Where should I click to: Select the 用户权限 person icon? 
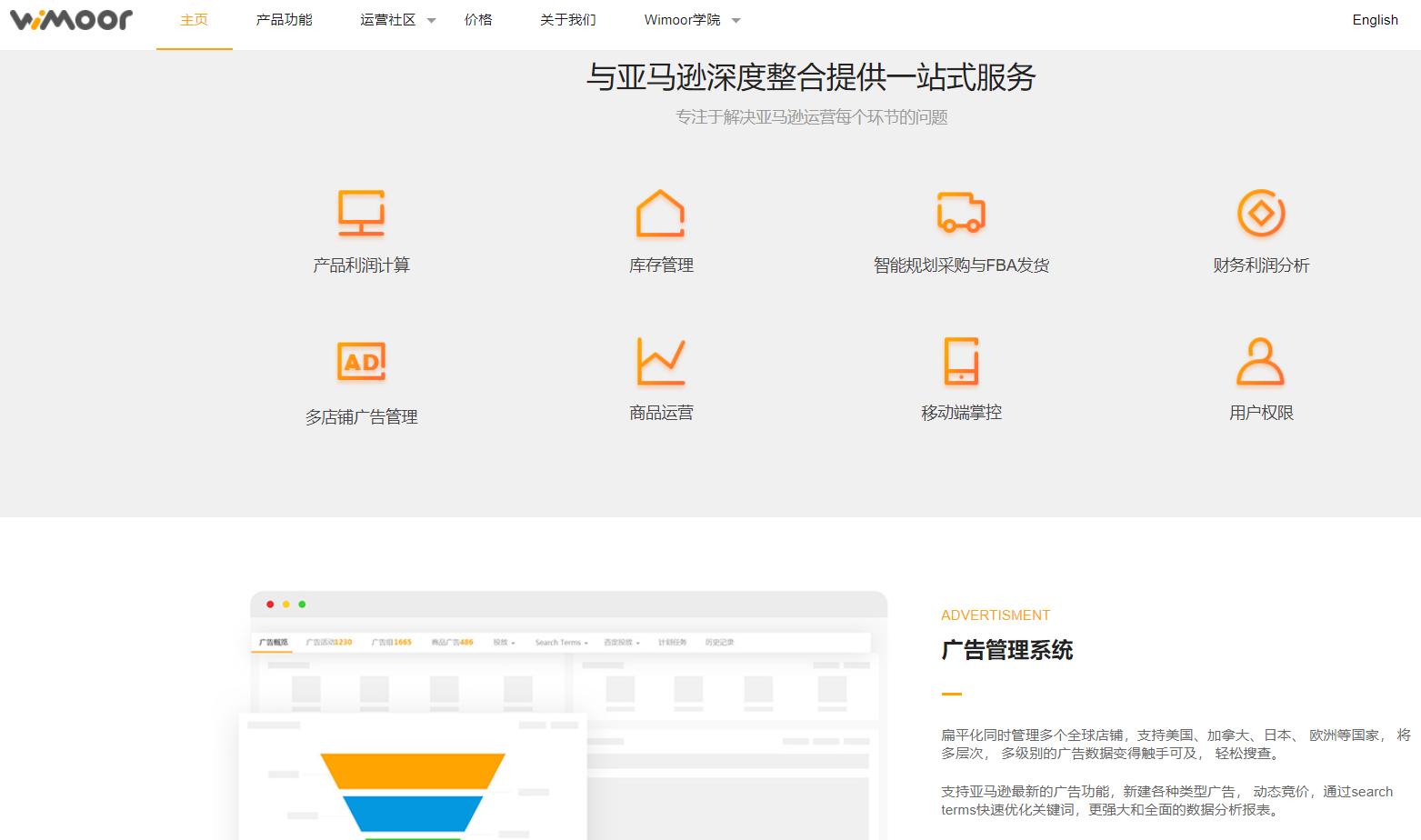point(1261,360)
